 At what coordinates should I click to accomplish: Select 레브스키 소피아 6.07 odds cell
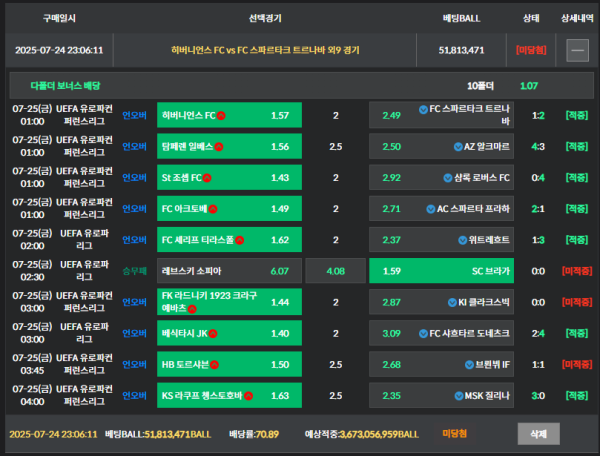pos(229,271)
